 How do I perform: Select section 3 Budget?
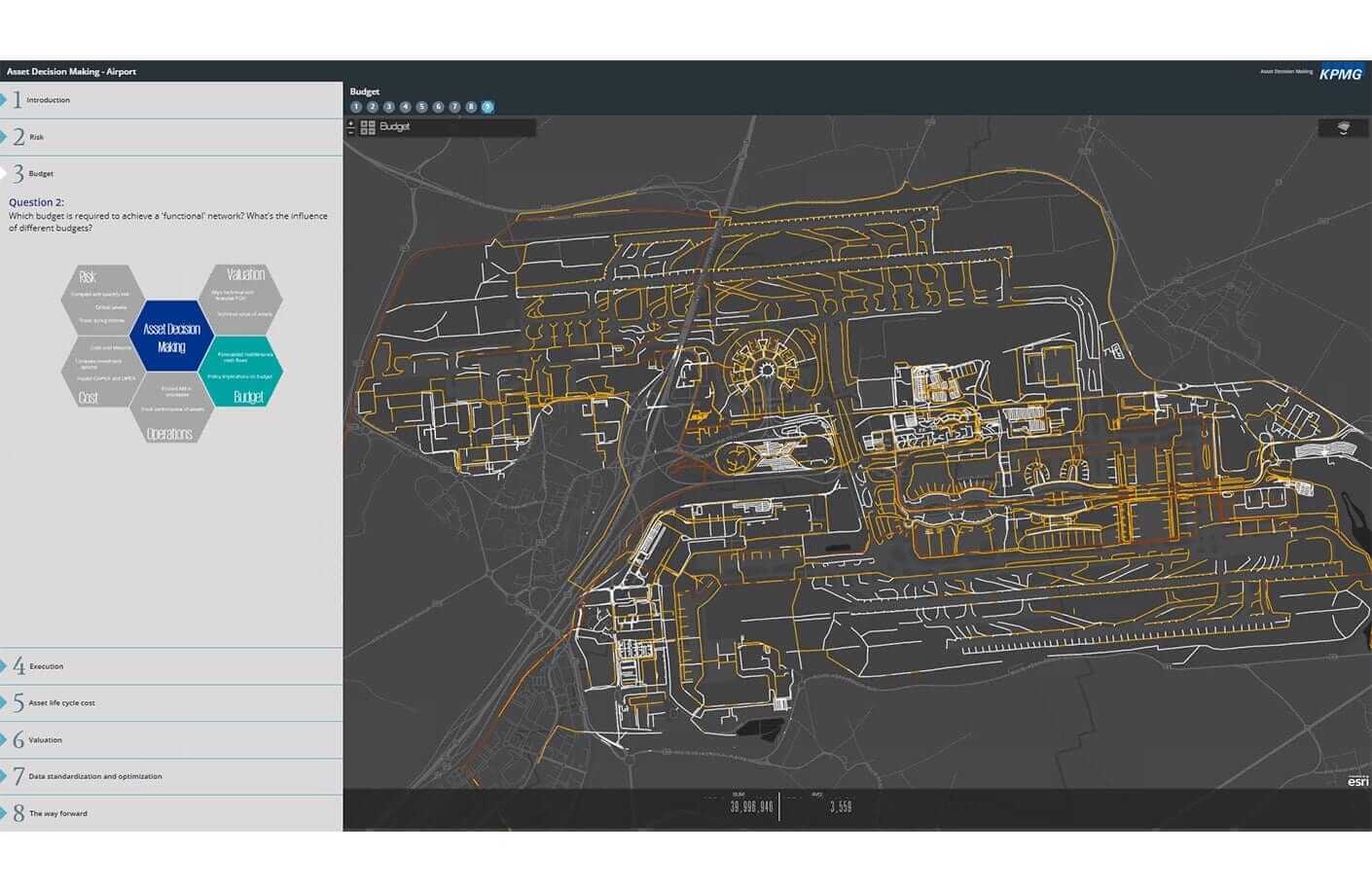click(171, 173)
